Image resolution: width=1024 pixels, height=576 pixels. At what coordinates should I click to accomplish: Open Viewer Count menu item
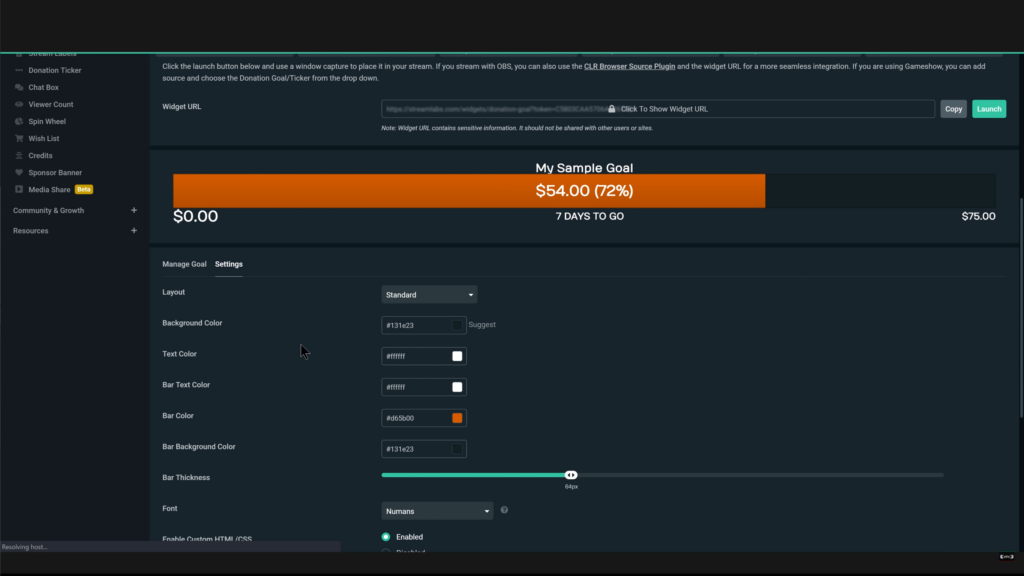point(51,104)
